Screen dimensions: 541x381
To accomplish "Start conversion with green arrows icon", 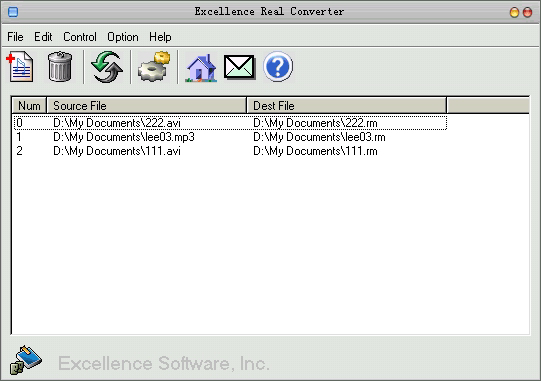I will point(107,66).
